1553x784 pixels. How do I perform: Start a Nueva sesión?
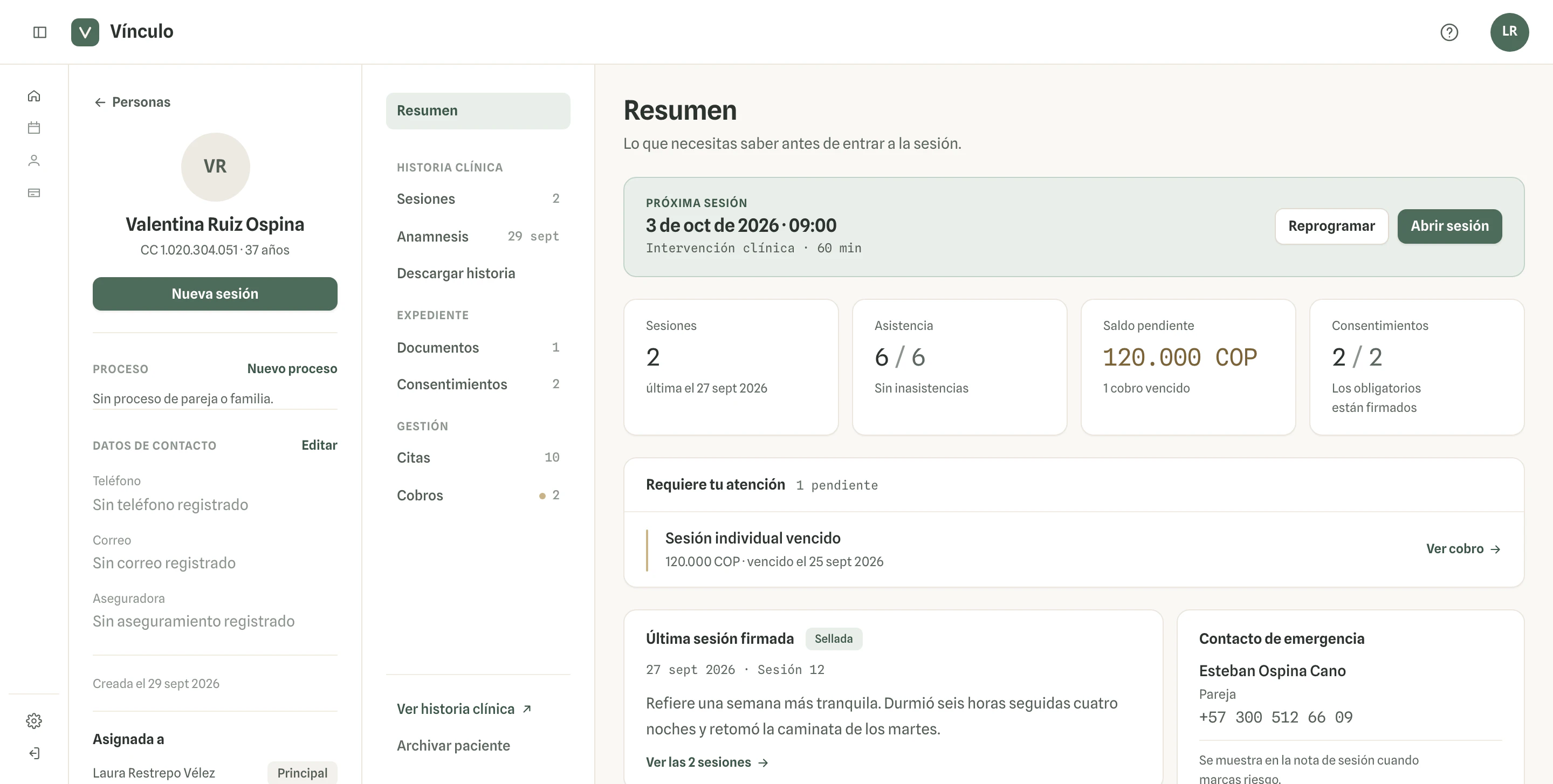pos(215,293)
